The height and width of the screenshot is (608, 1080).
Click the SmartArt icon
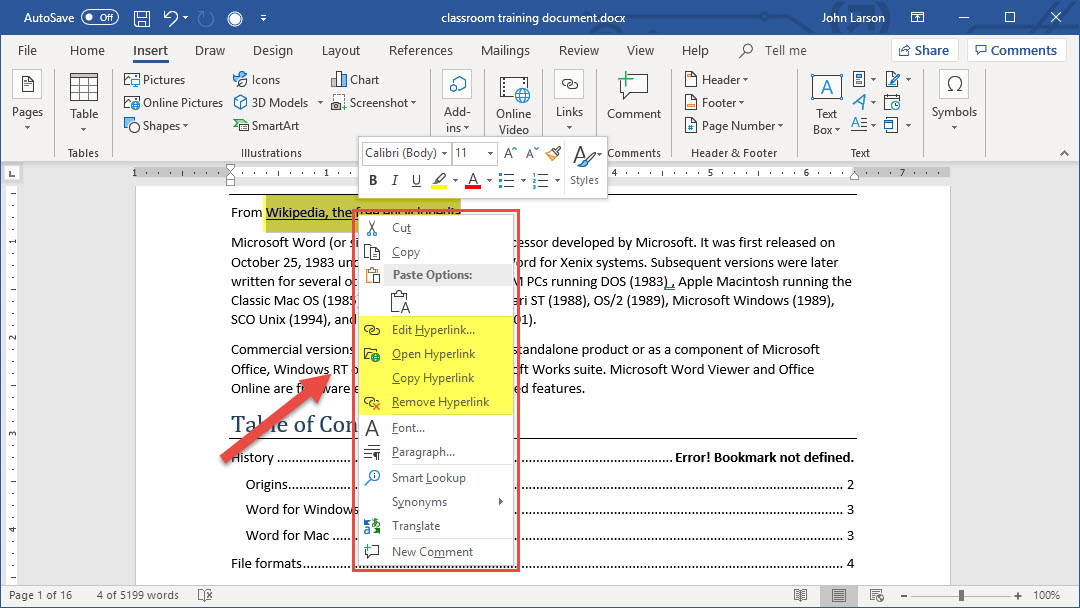point(265,126)
